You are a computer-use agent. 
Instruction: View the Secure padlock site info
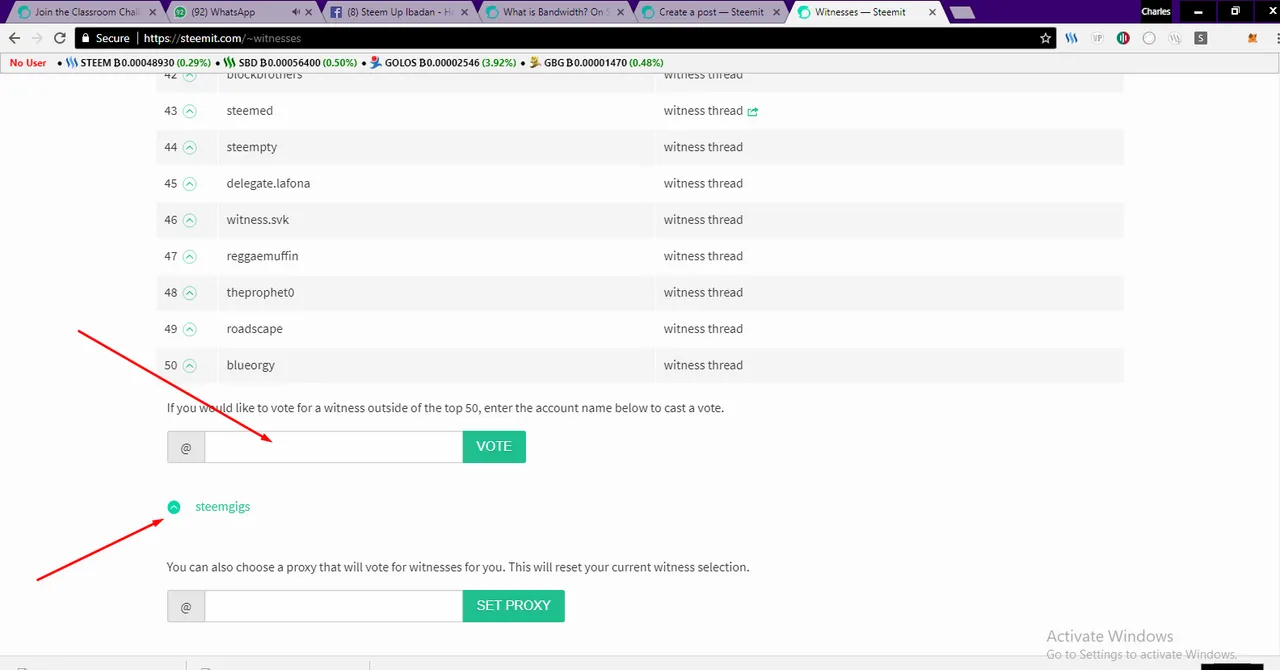point(104,38)
